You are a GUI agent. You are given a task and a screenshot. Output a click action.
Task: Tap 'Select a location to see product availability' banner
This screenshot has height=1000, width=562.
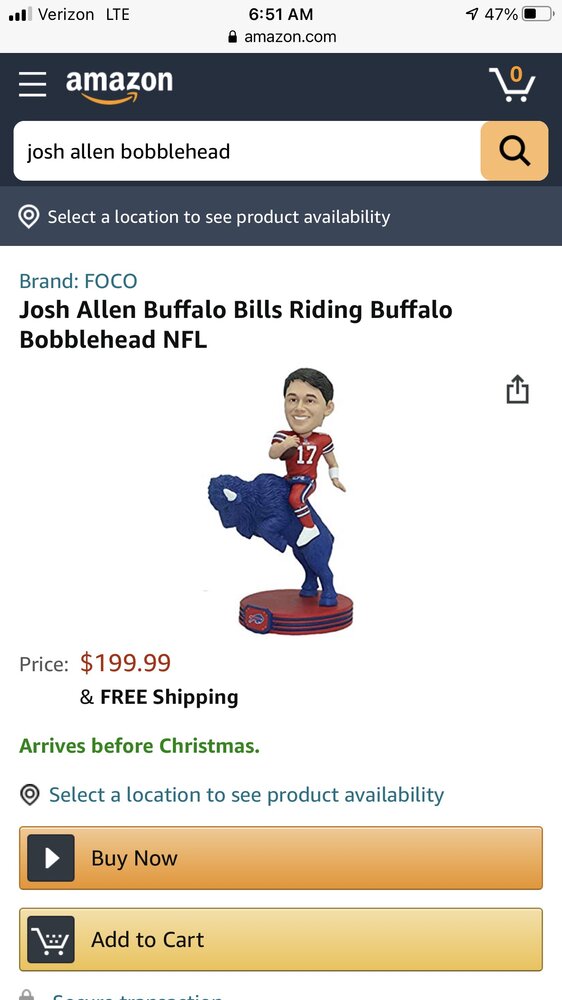tap(281, 216)
